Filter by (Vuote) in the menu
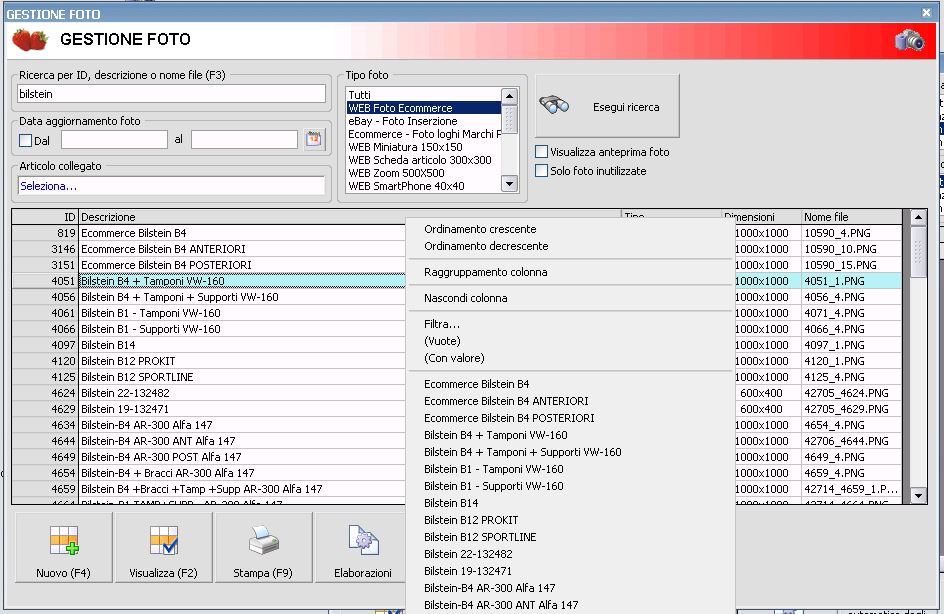The height and width of the screenshot is (614, 944). (442, 340)
